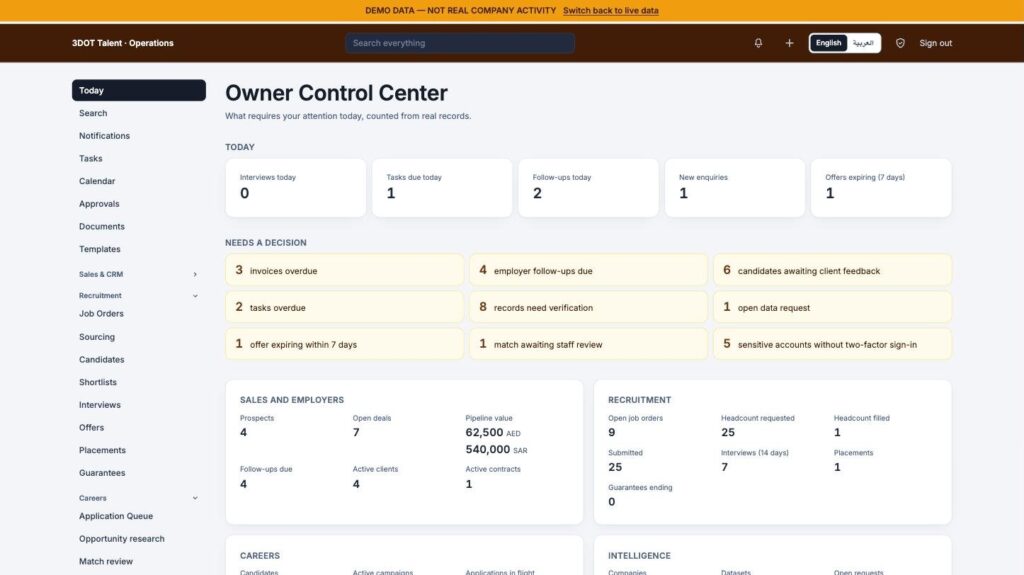Open the Tasks due today card
This screenshot has height=575, width=1024.
click(442, 188)
